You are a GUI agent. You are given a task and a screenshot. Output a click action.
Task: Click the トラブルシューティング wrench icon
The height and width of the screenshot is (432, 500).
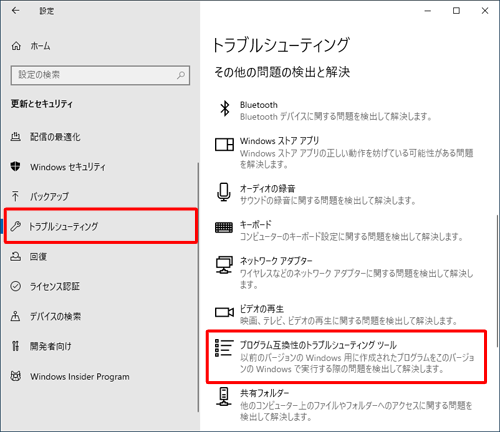pyautogui.click(x=15, y=226)
